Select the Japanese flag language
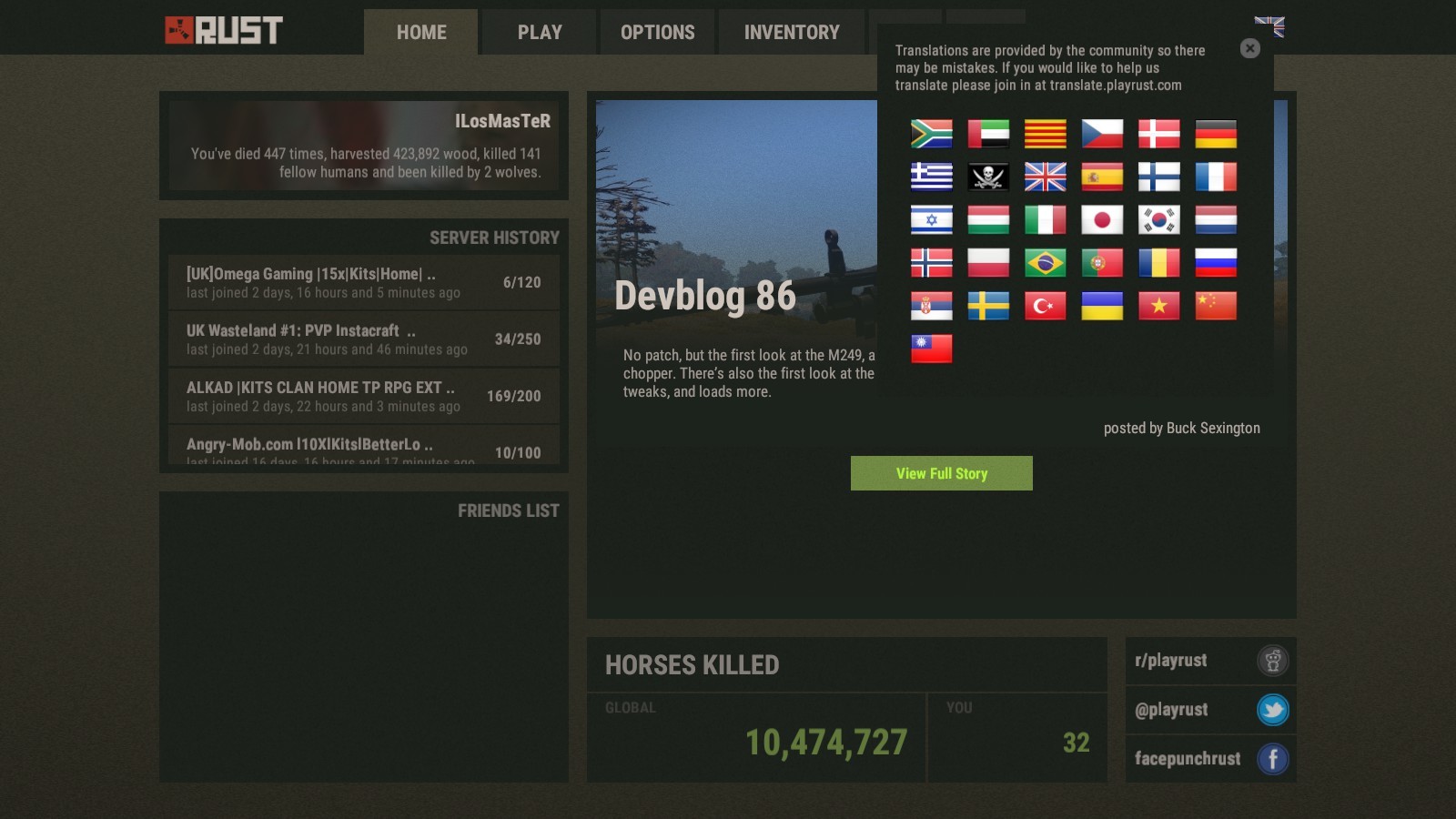1456x819 pixels. (x=1102, y=219)
